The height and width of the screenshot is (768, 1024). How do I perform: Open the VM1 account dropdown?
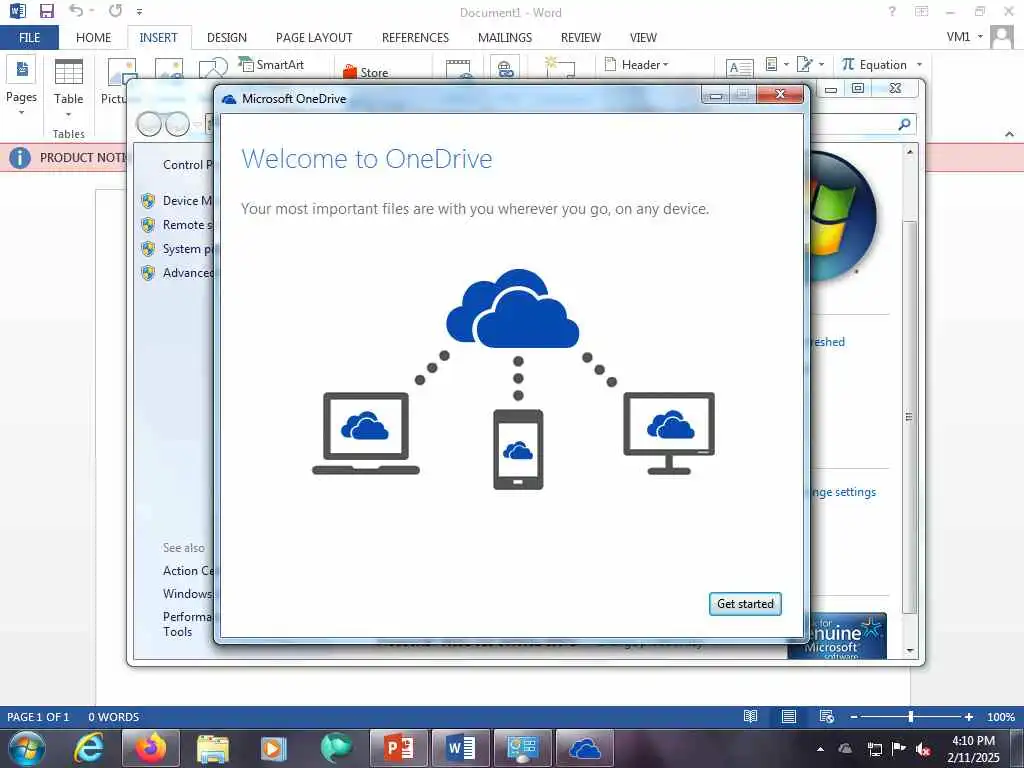click(965, 37)
